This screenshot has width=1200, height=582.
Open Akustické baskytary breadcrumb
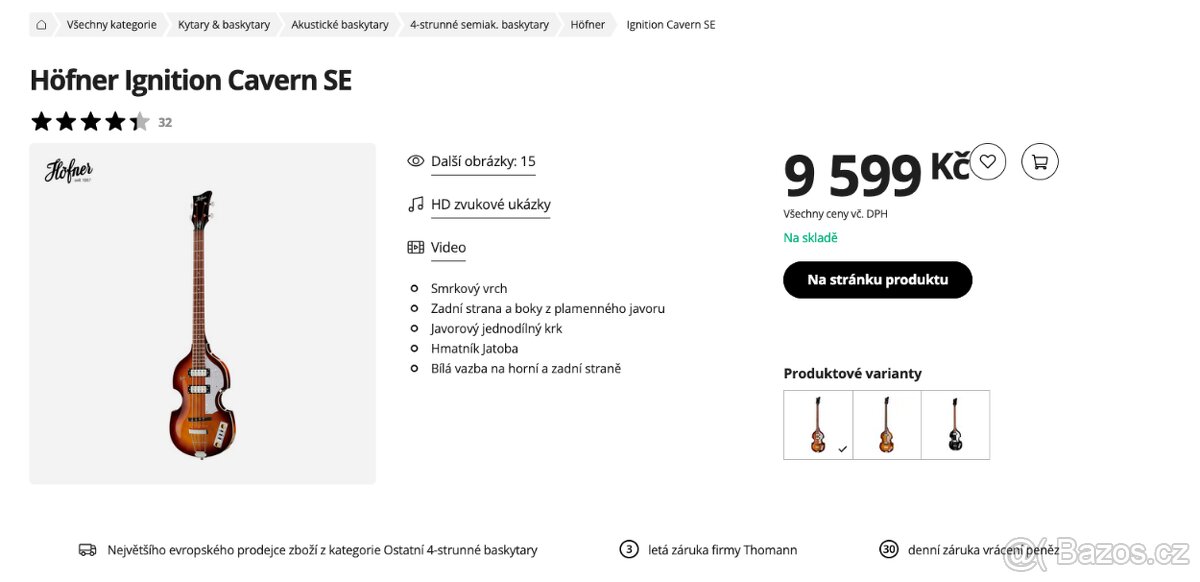click(340, 25)
